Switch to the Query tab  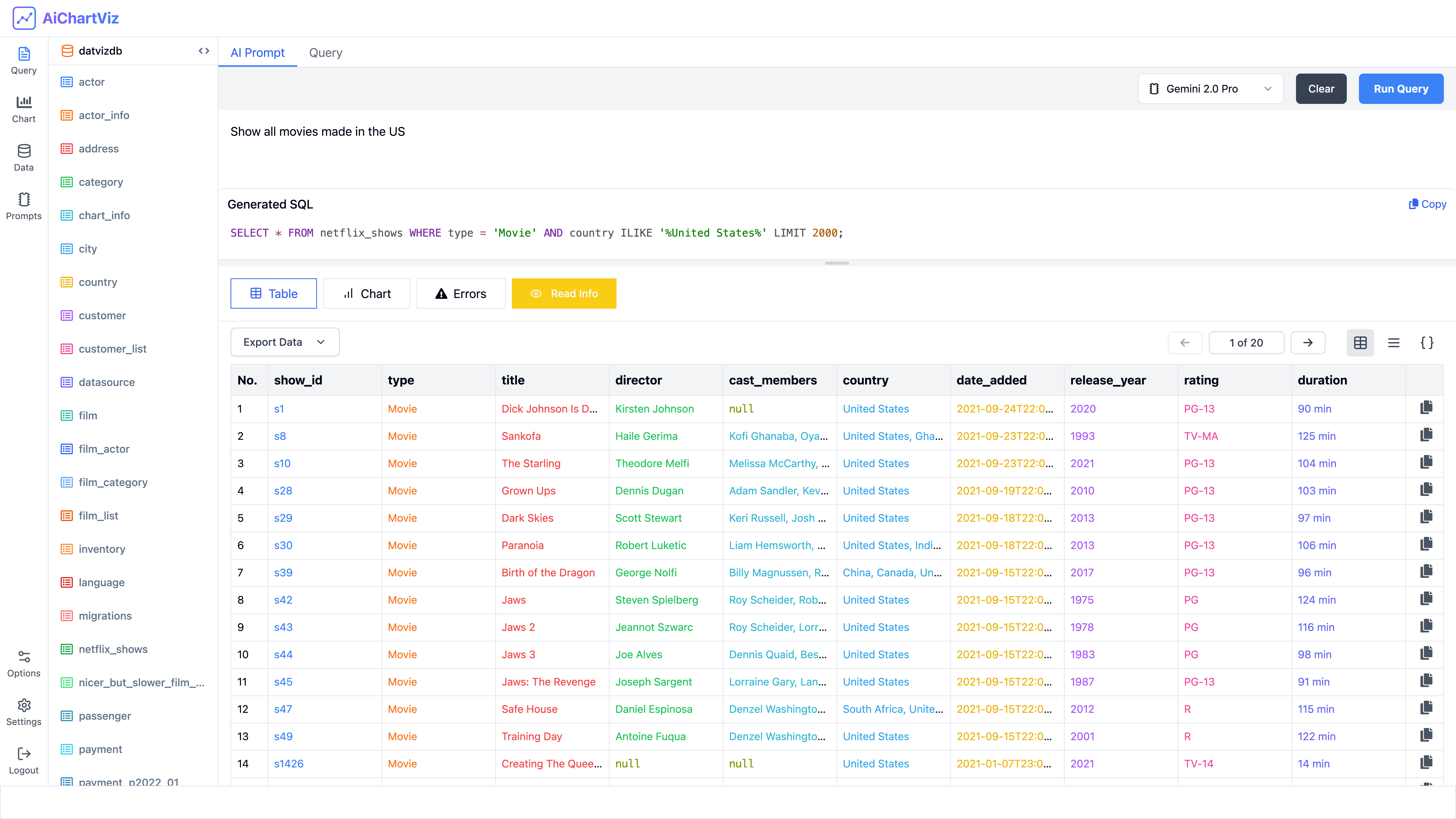[326, 53]
